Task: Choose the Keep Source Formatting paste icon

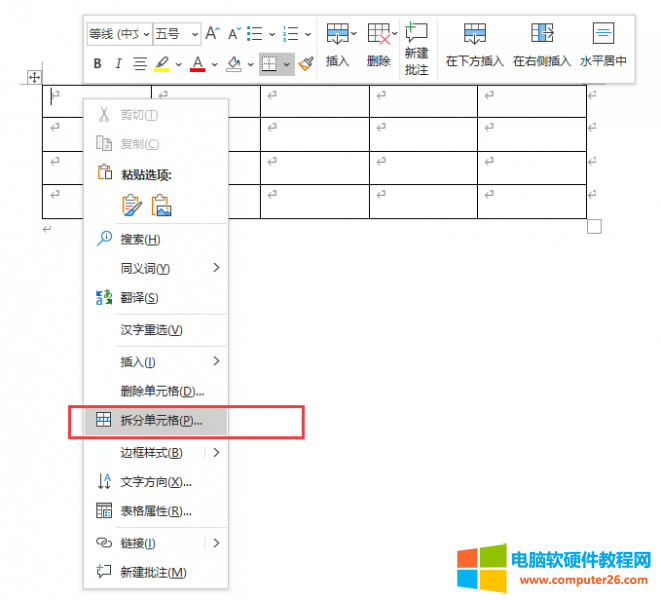Action: tap(132, 205)
